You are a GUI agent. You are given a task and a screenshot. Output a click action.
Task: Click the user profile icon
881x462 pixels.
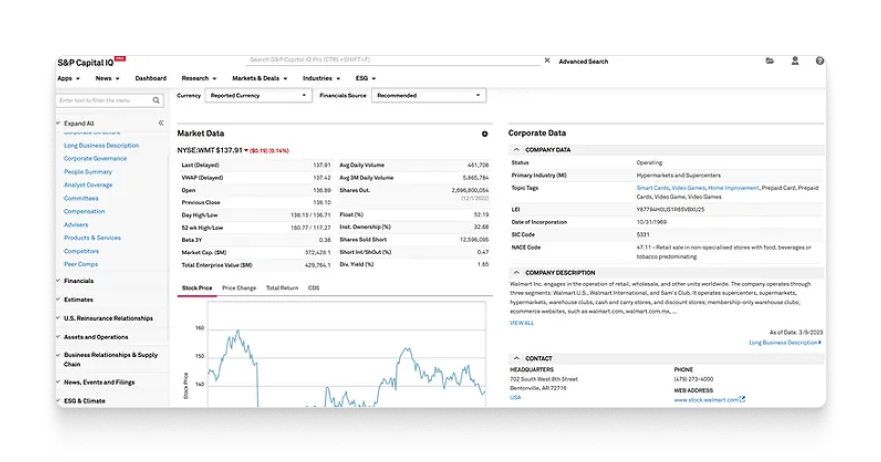[795, 61]
